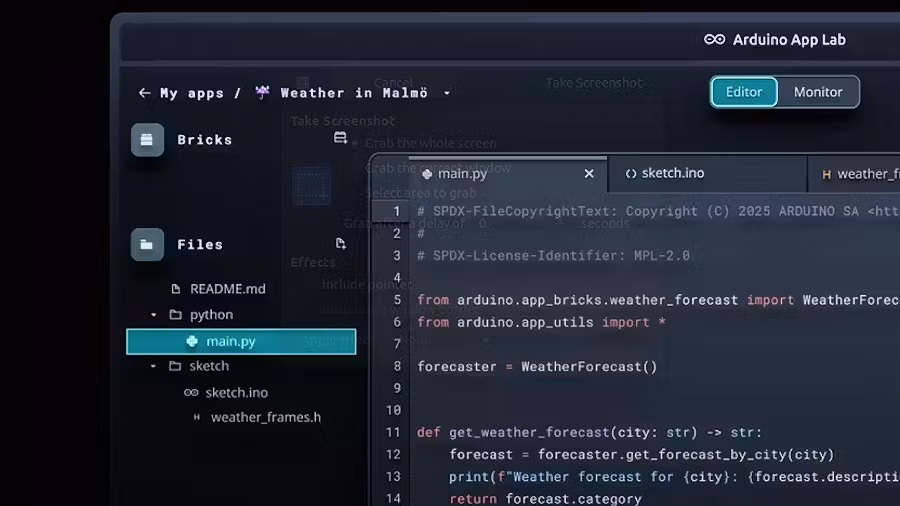Collapse the sketch folder
Screen dimensions: 900x506
pos(154,367)
